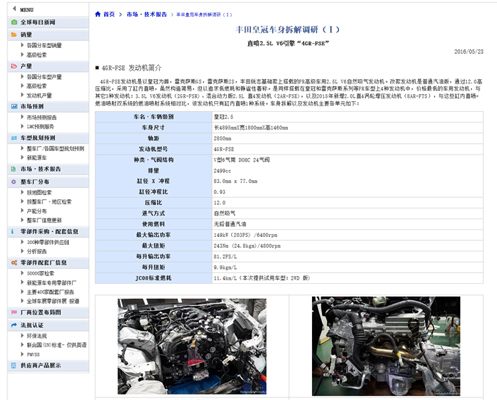Open the 整车厂信息更新 sidebar link

point(44,220)
